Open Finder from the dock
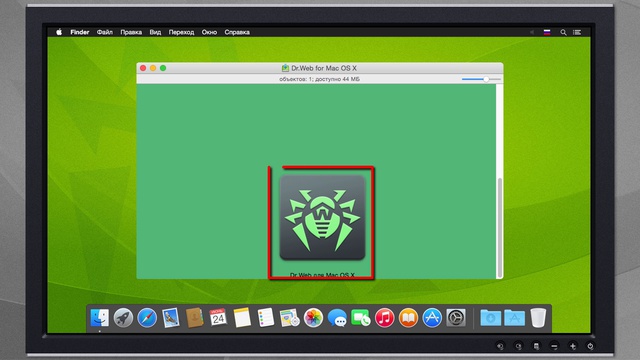 click(99, 318)
